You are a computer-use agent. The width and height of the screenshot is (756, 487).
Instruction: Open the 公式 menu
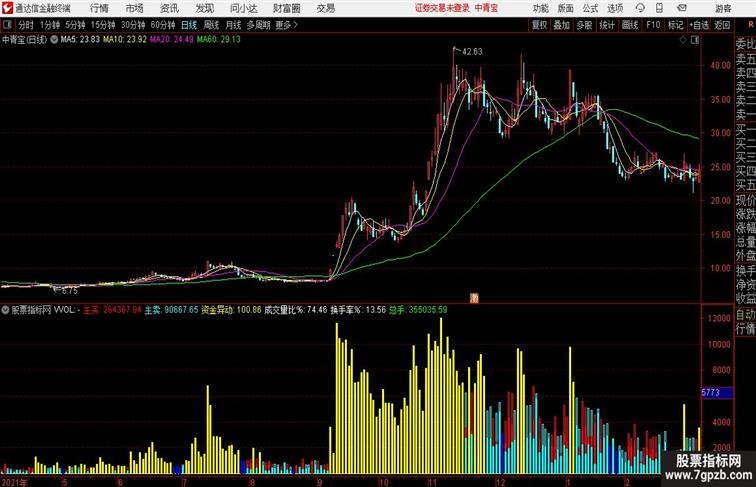click(590, 8)
